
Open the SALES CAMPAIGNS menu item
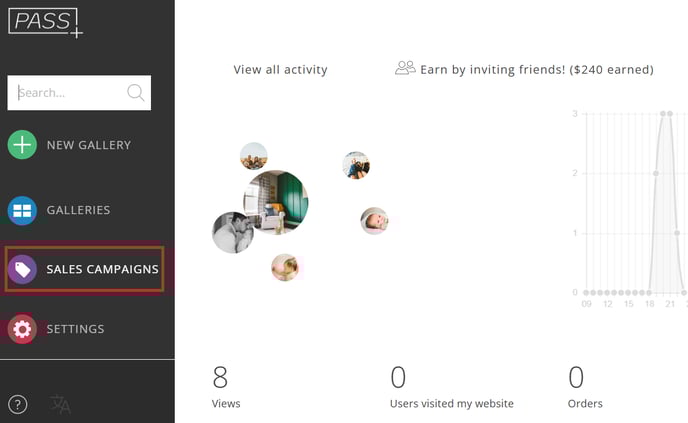point(84,269)
